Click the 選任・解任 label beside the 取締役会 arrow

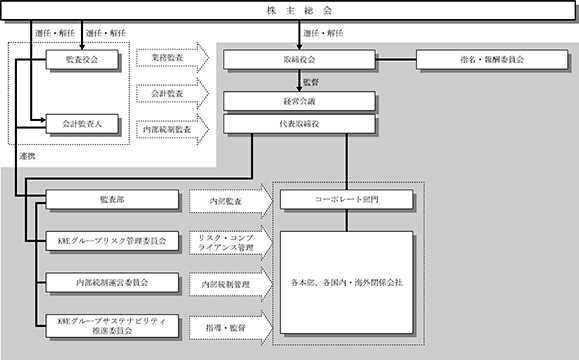[x=323, y=33]
